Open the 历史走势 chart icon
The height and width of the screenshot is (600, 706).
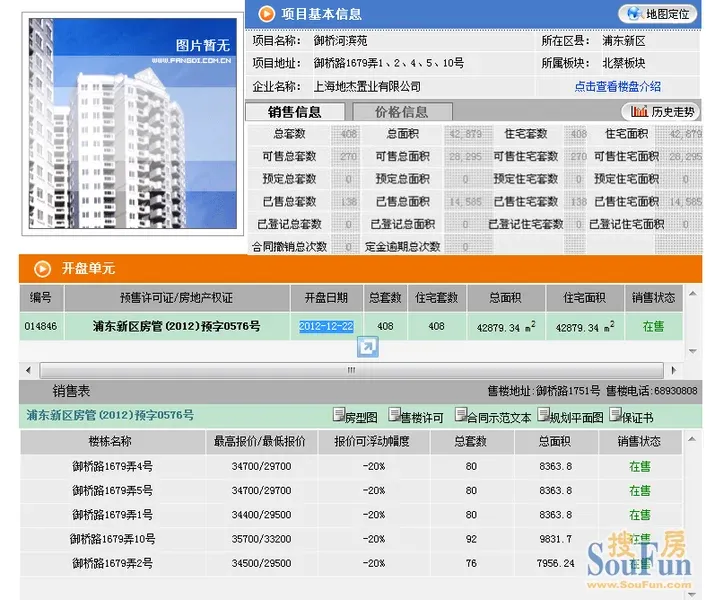coord(639,111)
